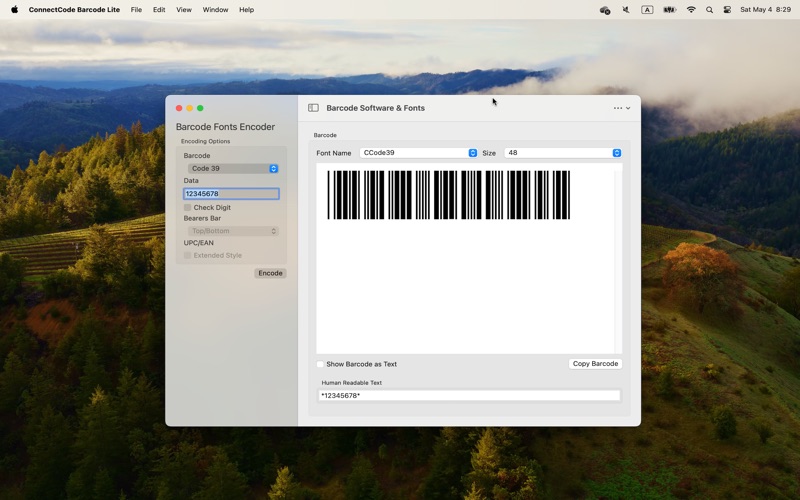The height and width of the screenshot is (500, 800).
Task: Open the Code 39 barcode type dropdown
Action: click(233, 169)
